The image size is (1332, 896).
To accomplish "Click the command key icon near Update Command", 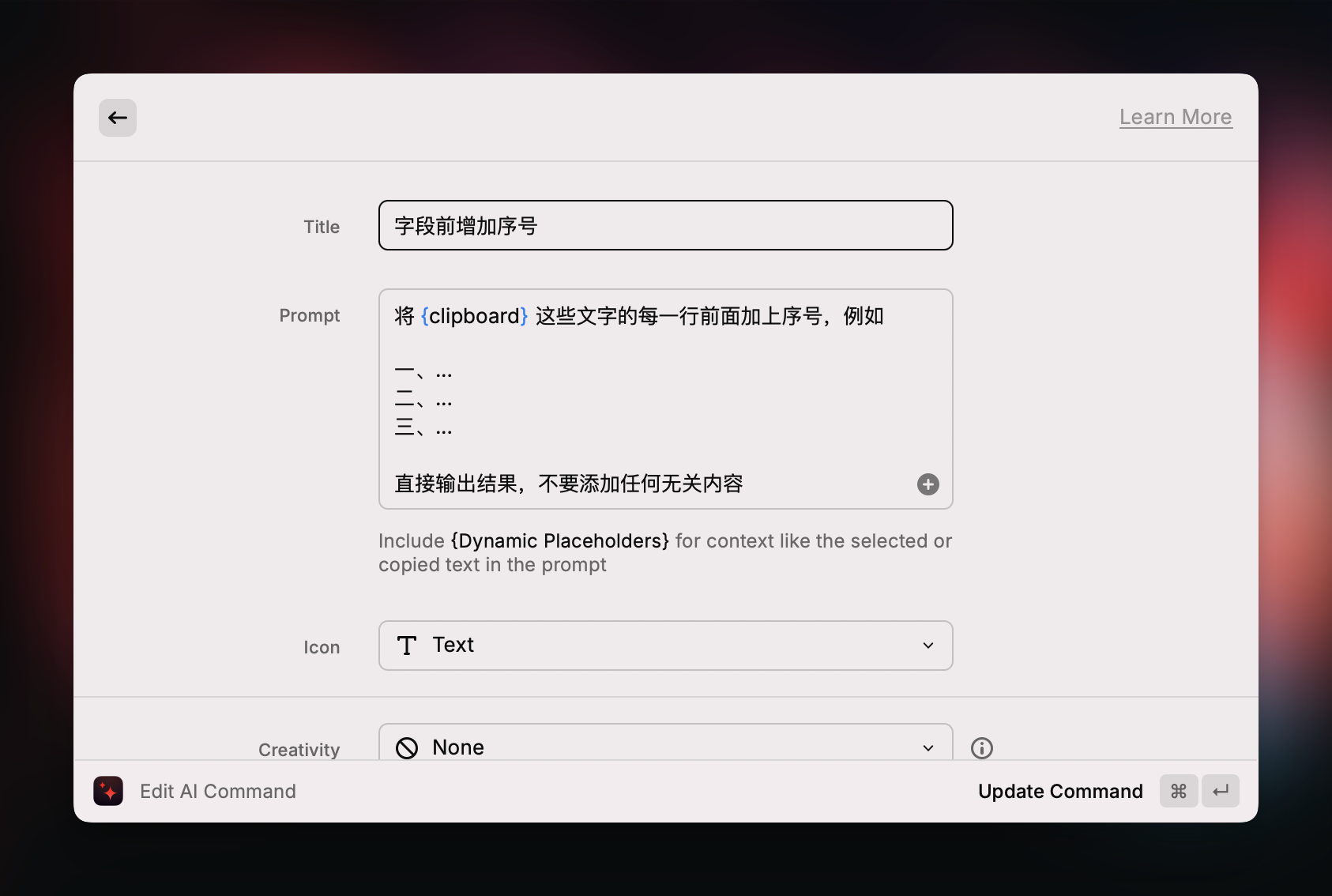I will 1178,791.
